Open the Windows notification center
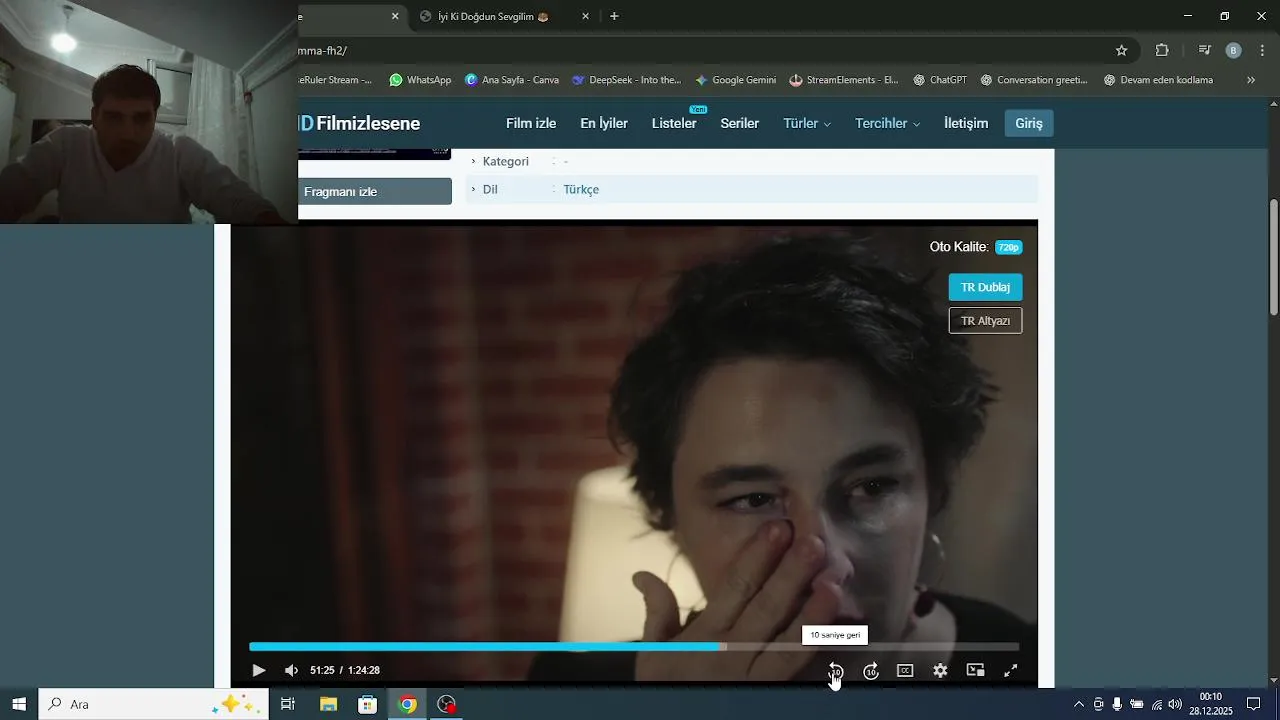This screenshot has width=1280, height=720. point(1254,704)
